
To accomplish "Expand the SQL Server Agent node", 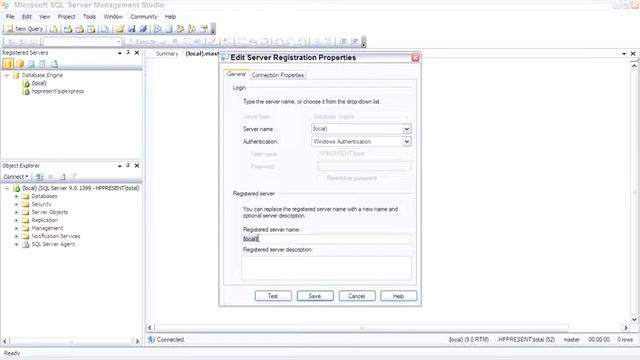I will tap(16, 244).
